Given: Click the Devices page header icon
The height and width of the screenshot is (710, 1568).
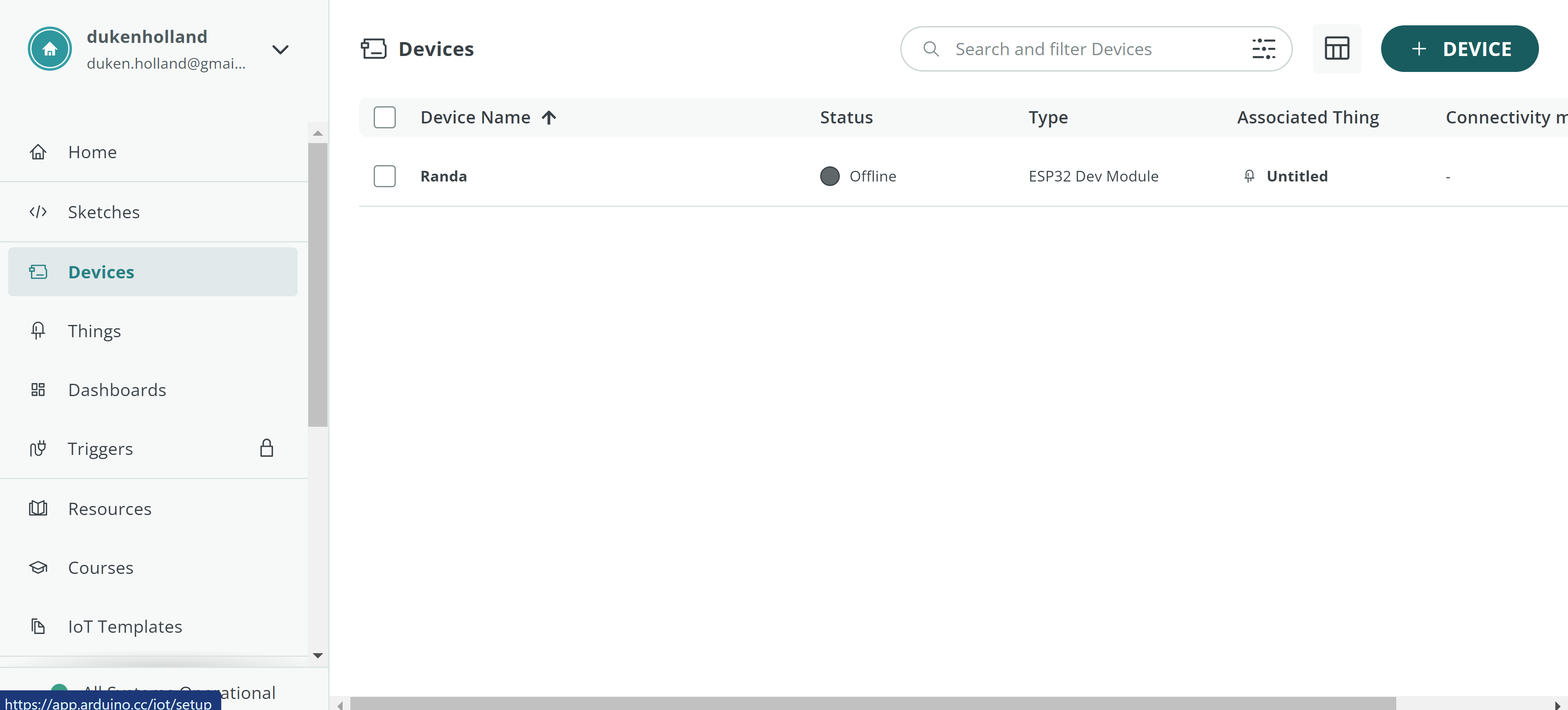Looking at the screenshot, I should 374,49.
